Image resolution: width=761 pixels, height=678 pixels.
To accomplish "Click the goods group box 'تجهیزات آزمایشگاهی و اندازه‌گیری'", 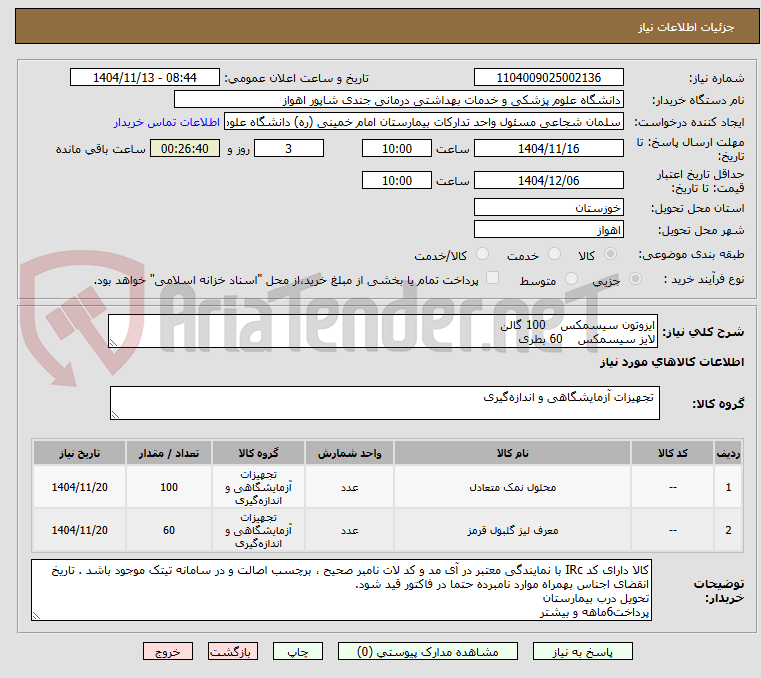I will tap(385, 403).
